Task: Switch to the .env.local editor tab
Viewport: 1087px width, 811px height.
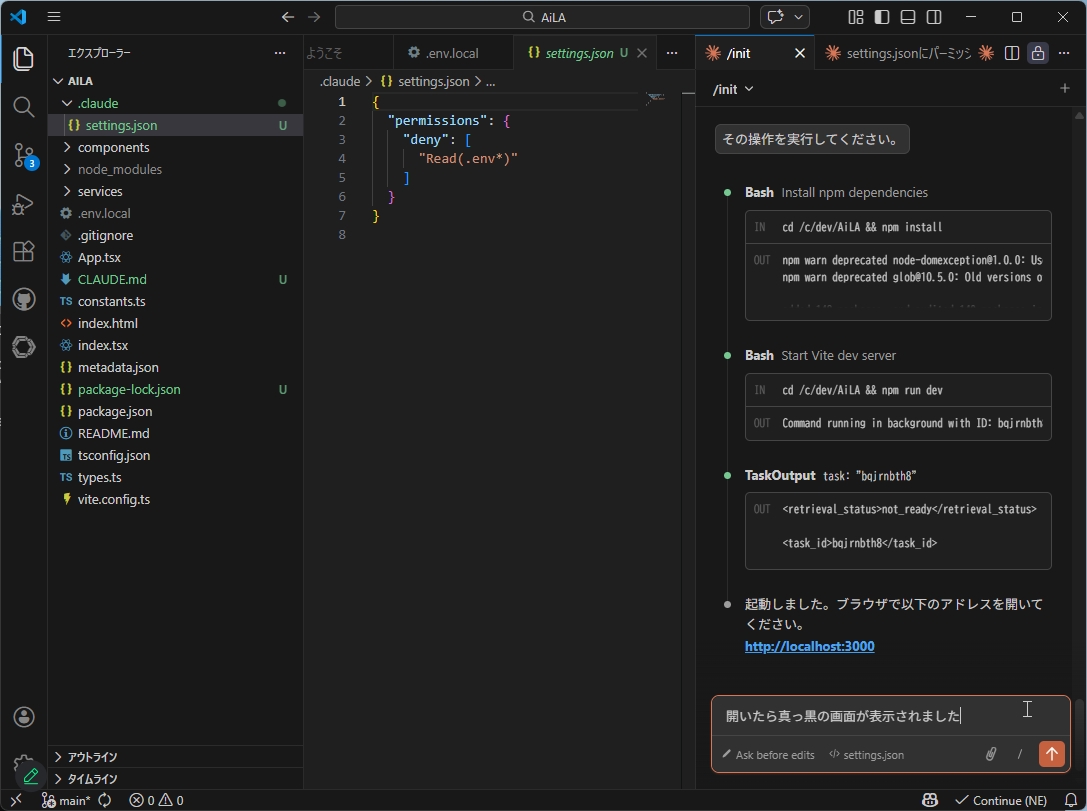Action: pos(450,53)
